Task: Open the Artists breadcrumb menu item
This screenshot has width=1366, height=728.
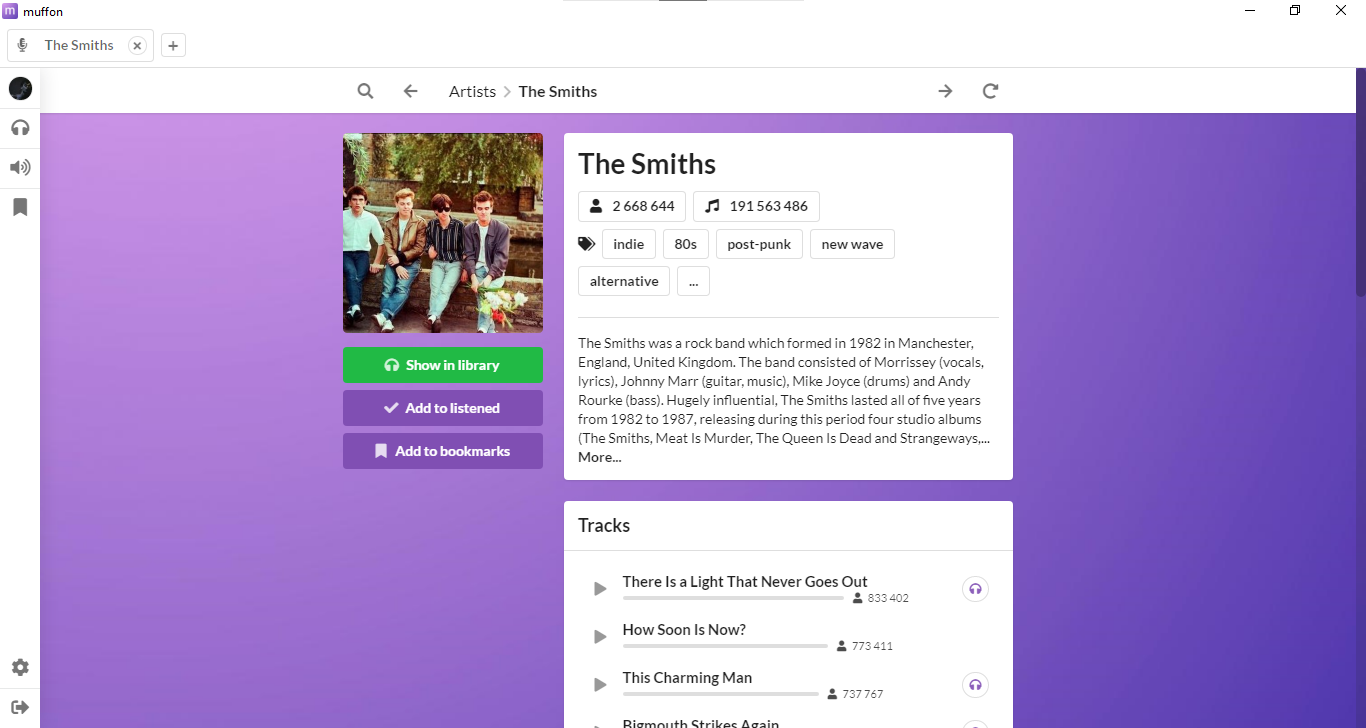Action: [x=472, y=91]
